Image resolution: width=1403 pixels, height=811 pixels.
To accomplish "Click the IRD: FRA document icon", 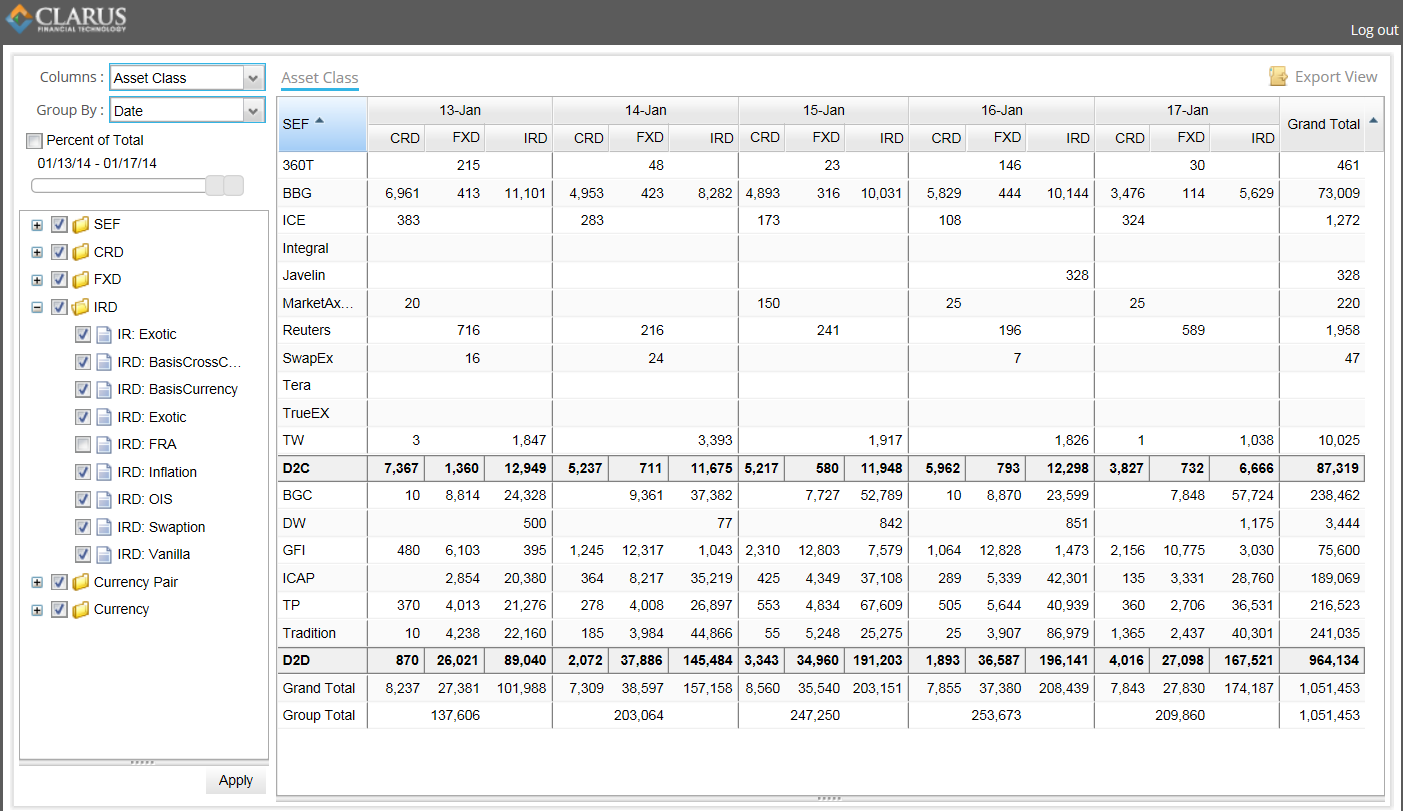I will click(x=104, y=444).
